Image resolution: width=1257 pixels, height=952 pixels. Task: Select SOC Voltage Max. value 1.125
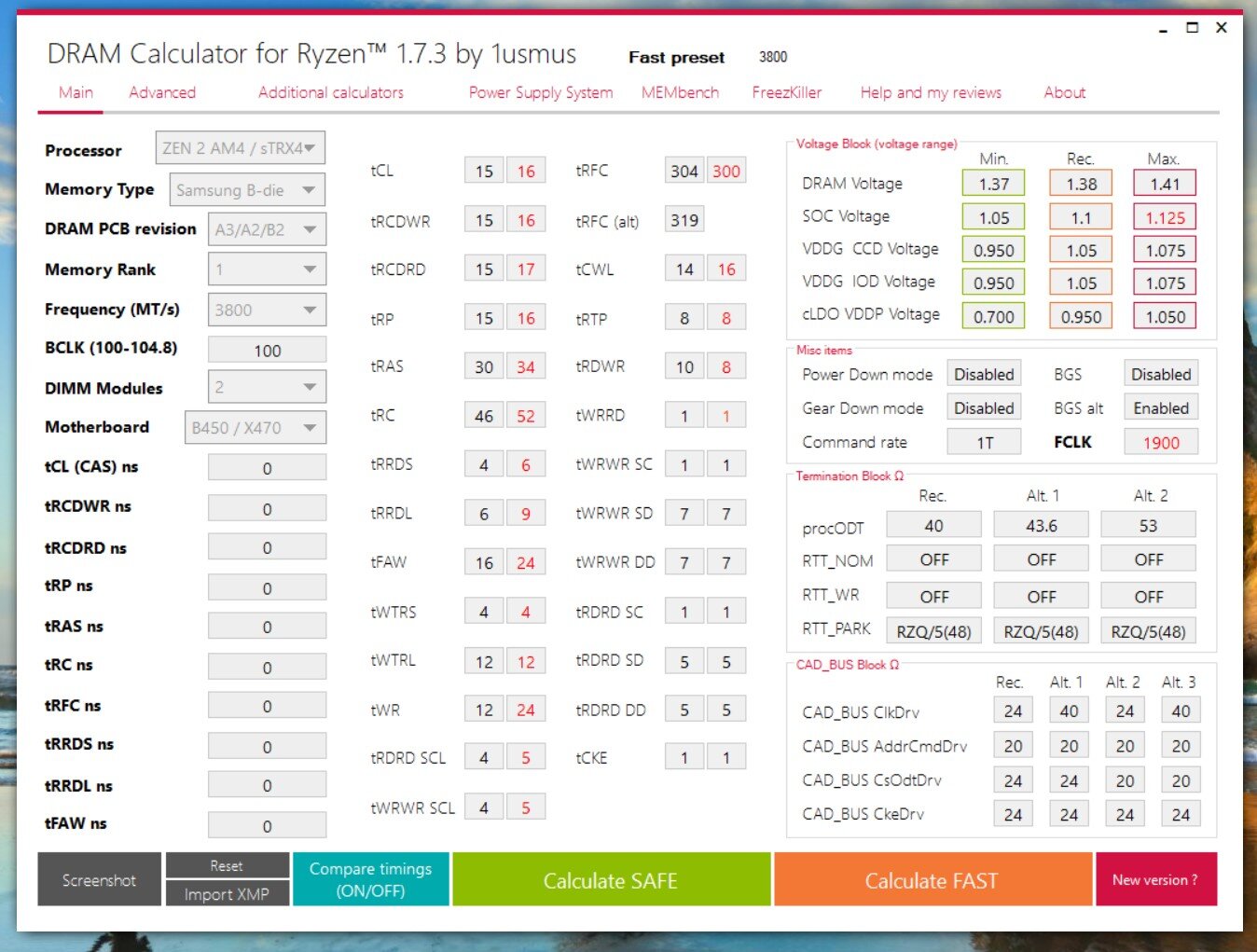(1165, 217)
